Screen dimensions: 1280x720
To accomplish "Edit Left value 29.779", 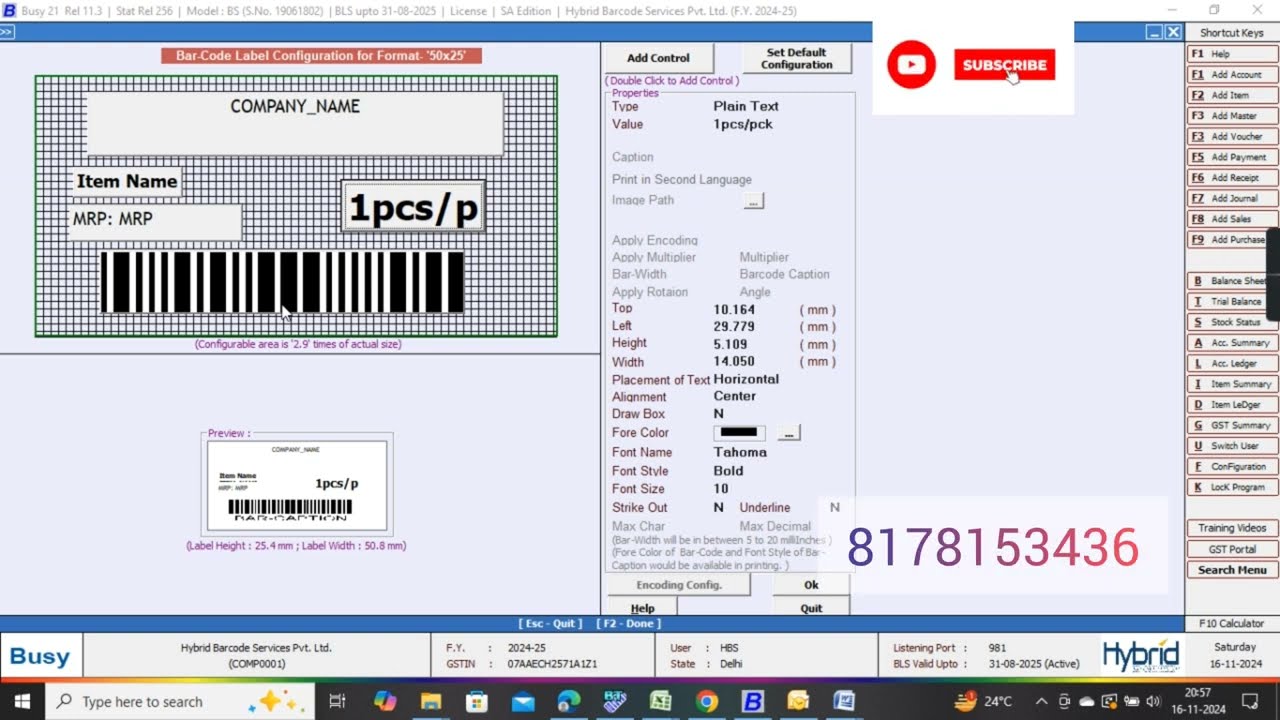I will (x=734, y=326).
